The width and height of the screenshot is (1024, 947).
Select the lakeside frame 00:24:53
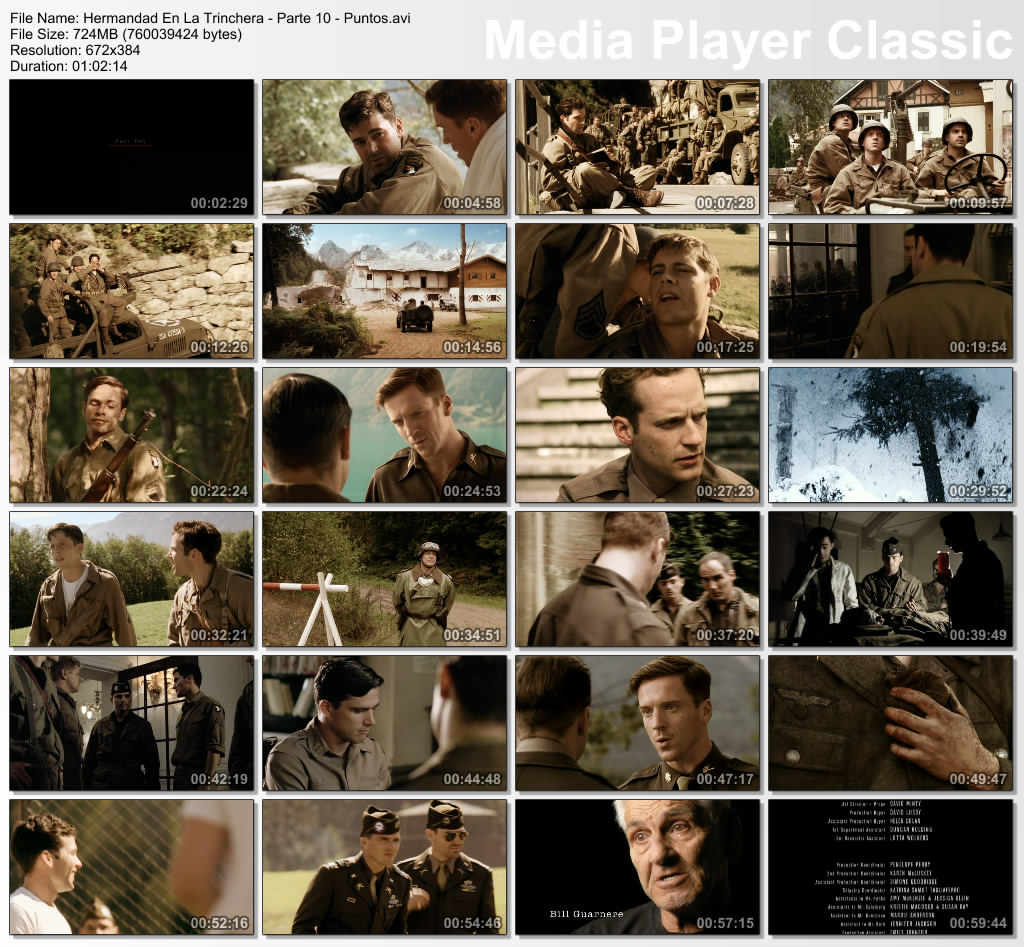tap(385, 435)
